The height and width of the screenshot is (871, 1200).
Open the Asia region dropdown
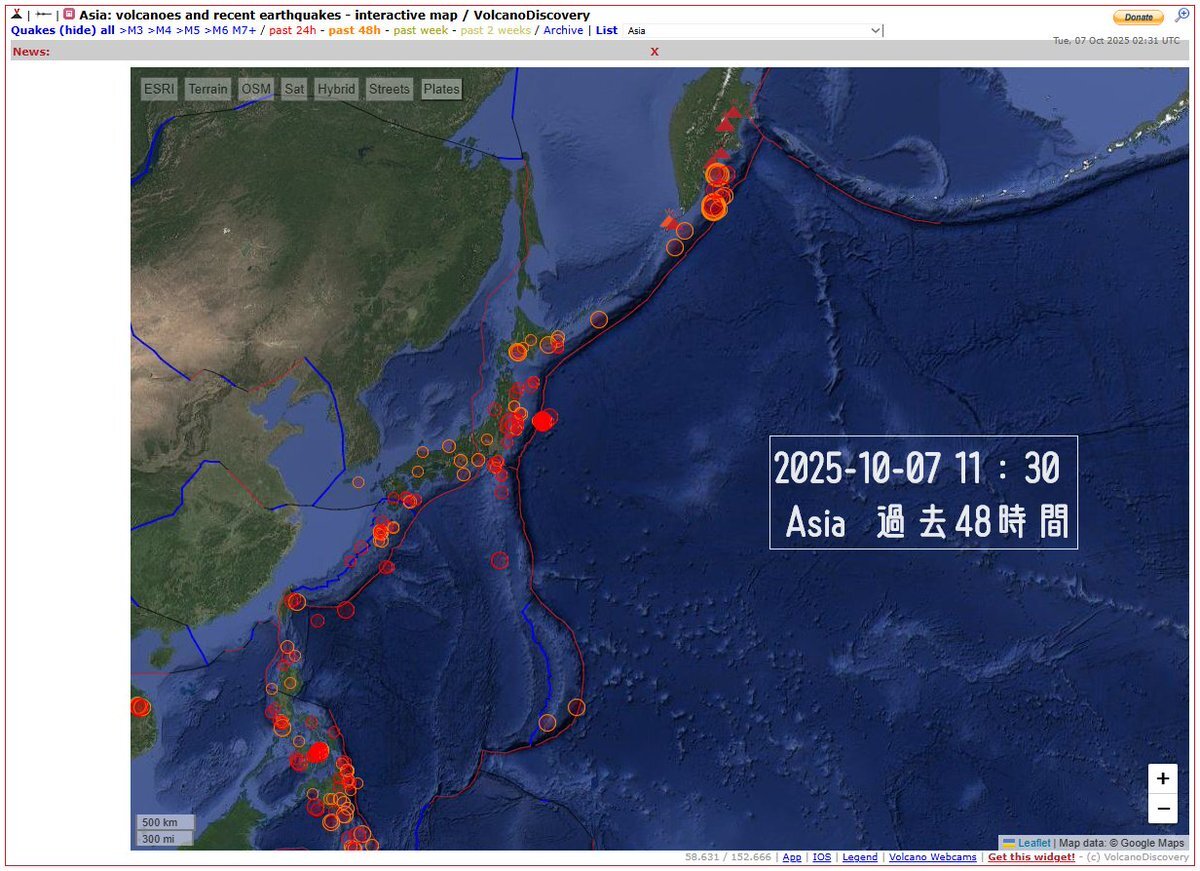tap(754, 31)
